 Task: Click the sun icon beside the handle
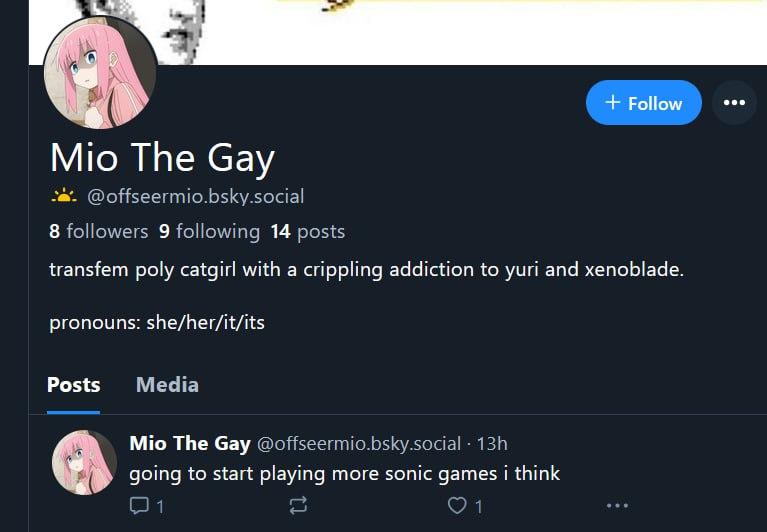[x=63, y=196]
